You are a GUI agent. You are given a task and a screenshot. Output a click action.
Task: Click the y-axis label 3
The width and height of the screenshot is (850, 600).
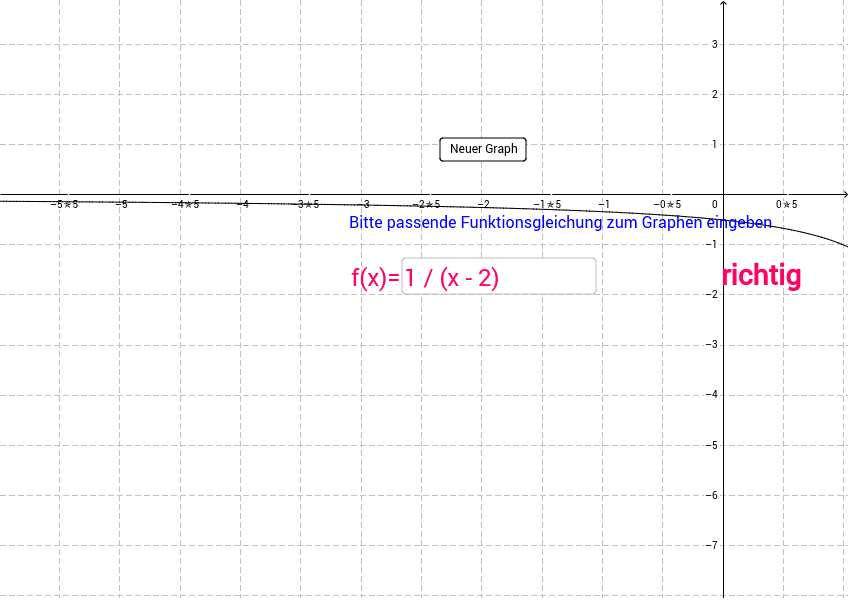pos(714,44)
